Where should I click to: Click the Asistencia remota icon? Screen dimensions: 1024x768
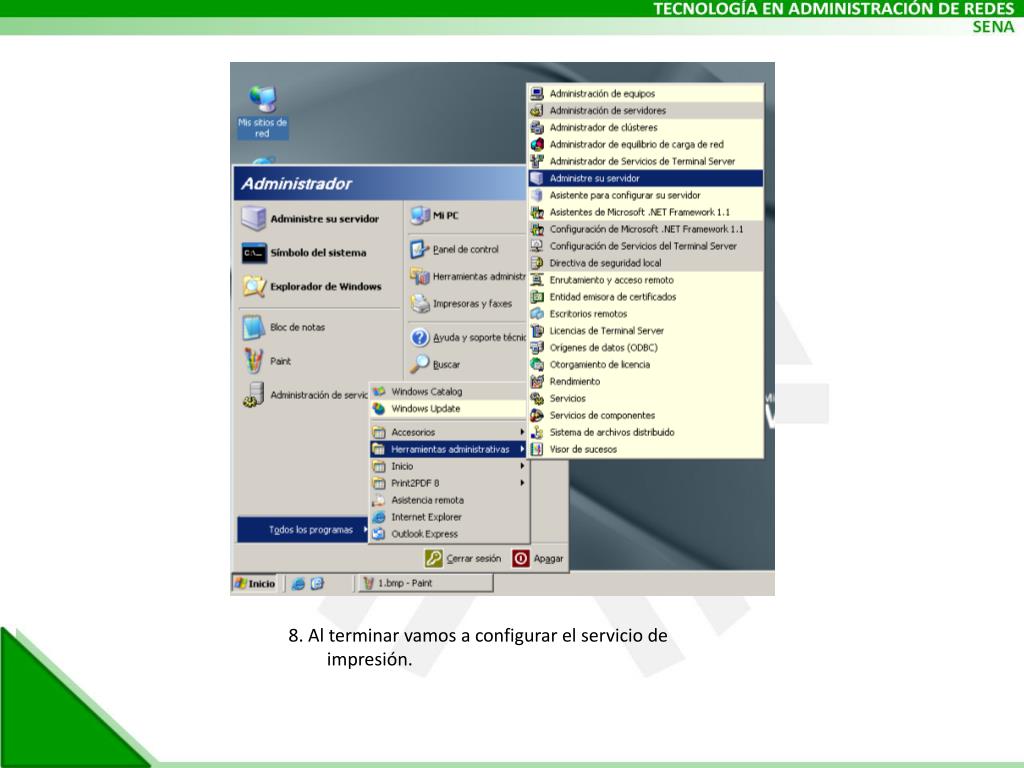(x=379, y=500)
